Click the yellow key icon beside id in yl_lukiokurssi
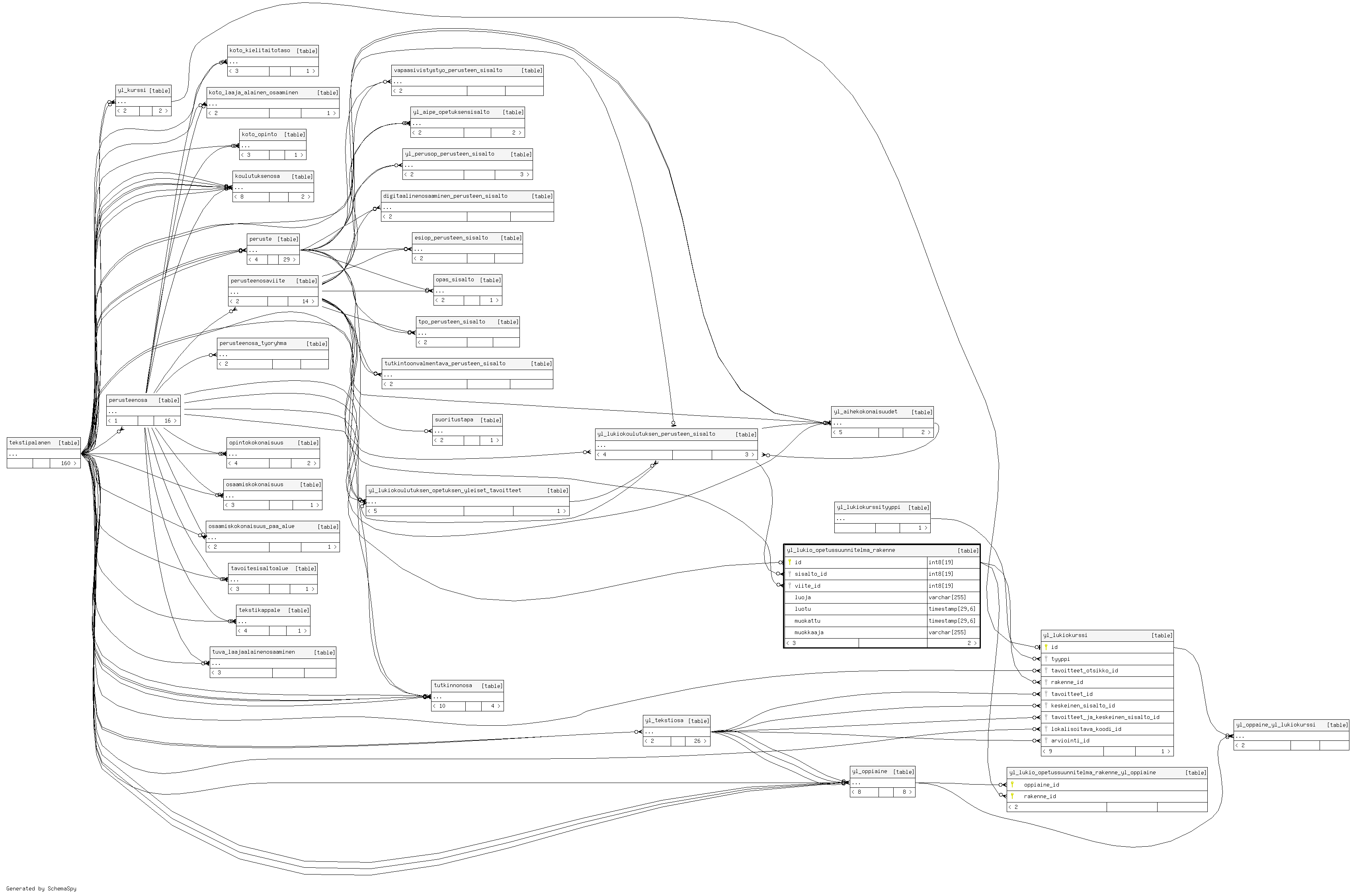The height and width of the screenshot is (896, 1355). 1046,647
